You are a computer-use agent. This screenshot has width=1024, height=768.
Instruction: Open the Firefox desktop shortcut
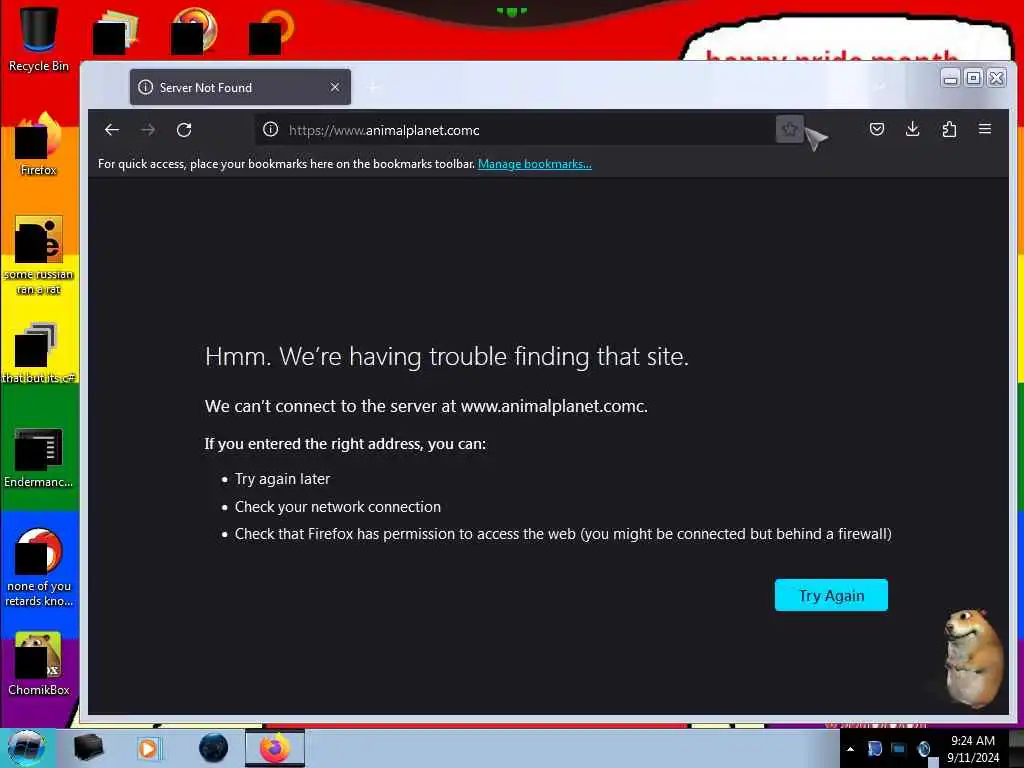coord(39,144)
